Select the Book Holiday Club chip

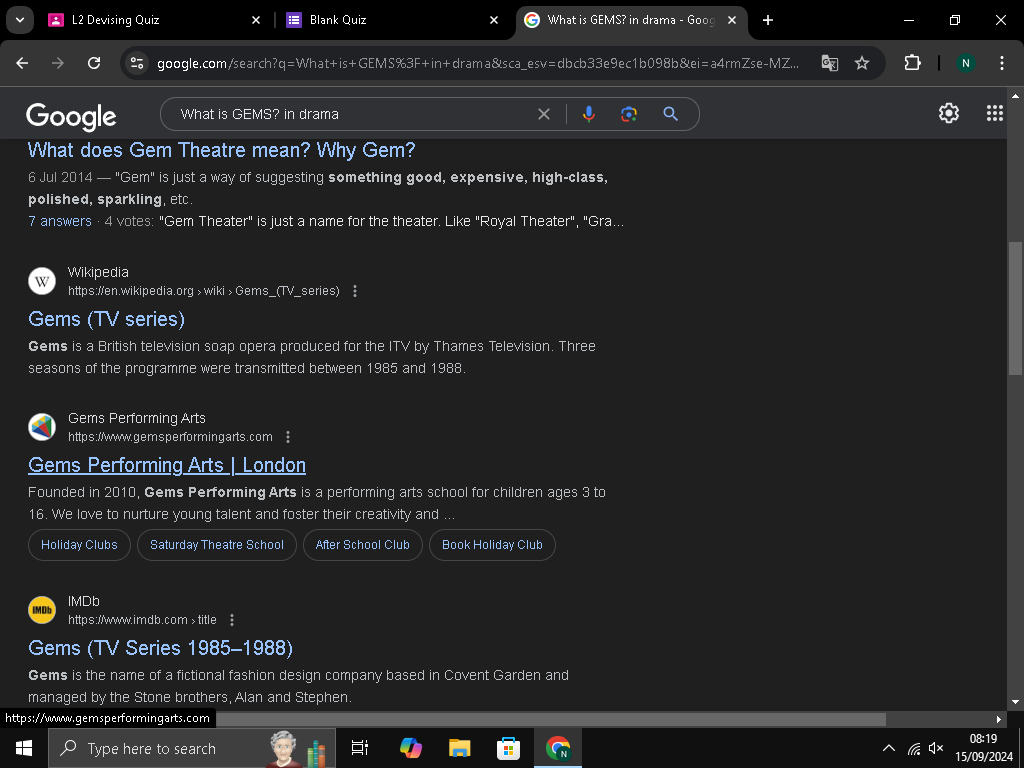point(492,545)
